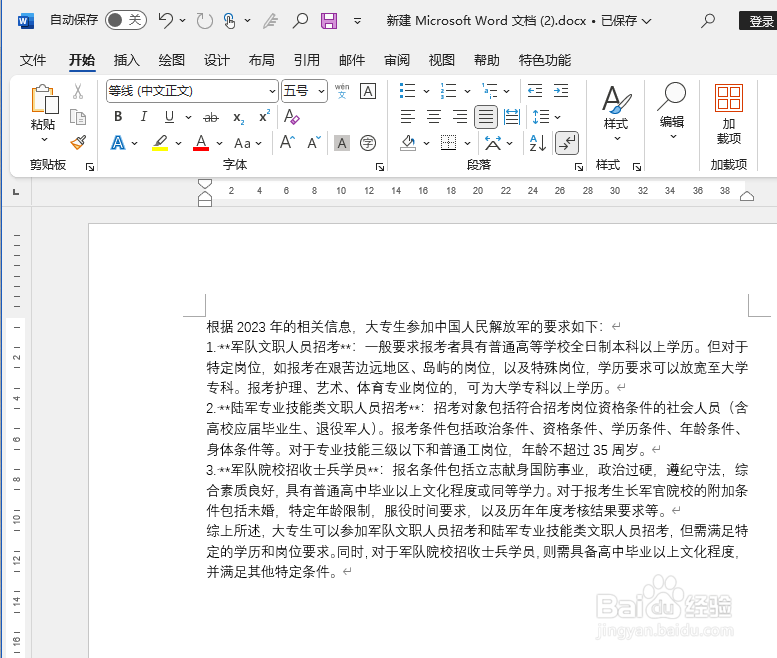The height and width of the screenshot is (658, 777).
Task: Expand multilevel list options arrow
Action: (506, 91)
